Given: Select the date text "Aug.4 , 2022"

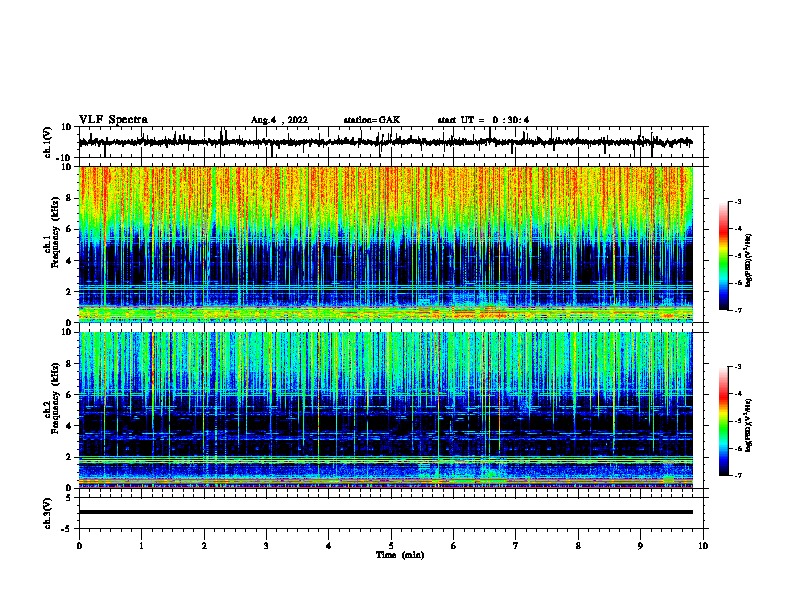Looking at the screenshot, I should click(279, 120).
